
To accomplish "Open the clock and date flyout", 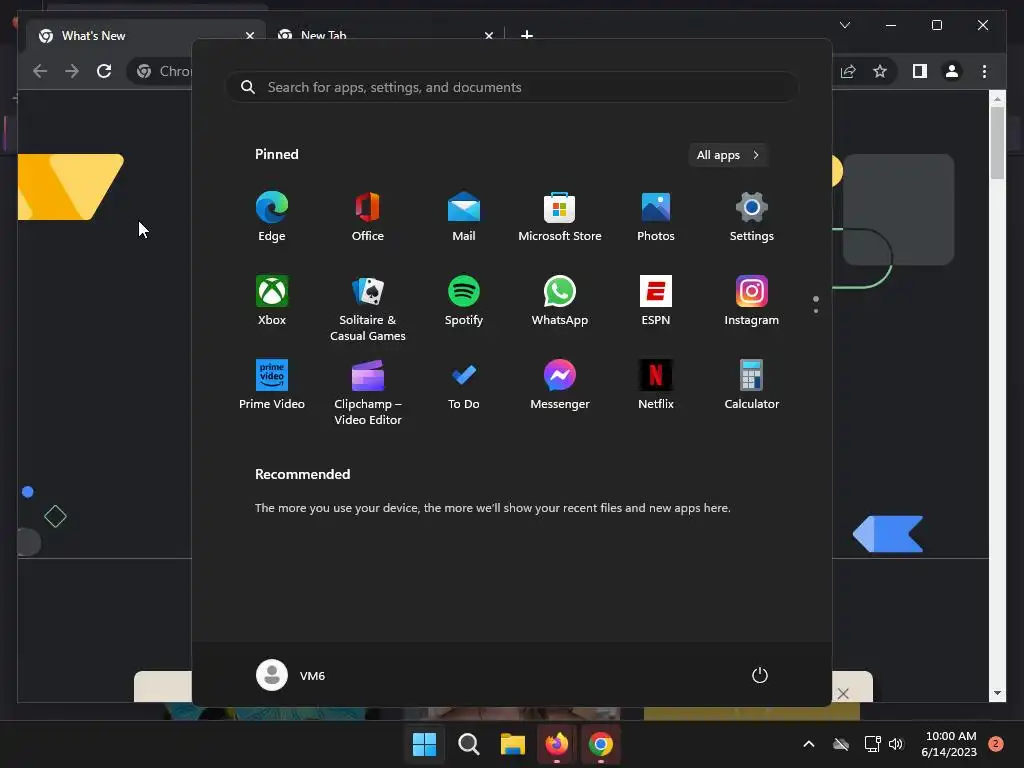I will tap(950, 744).
